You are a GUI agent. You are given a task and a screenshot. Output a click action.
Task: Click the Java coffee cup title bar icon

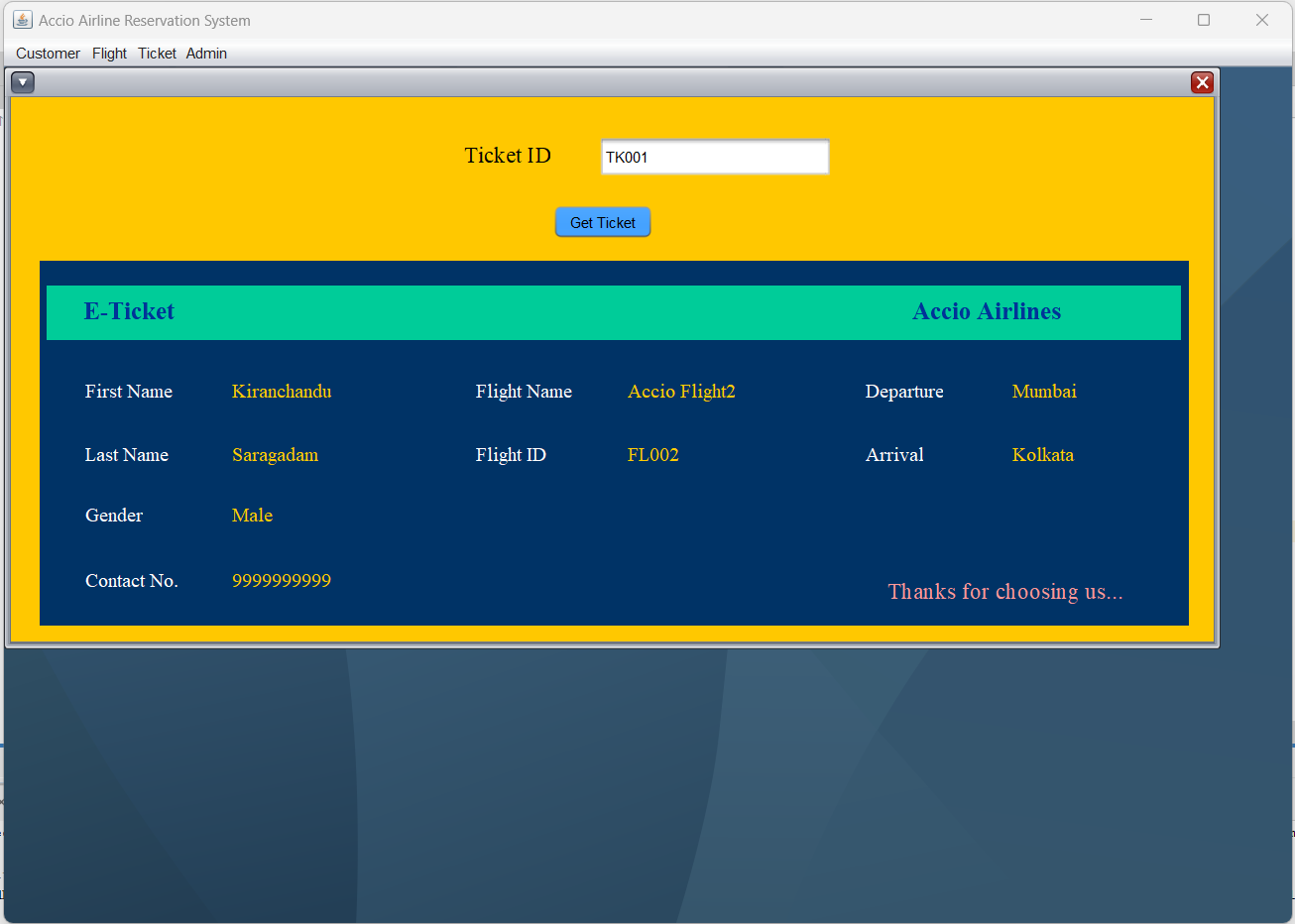[22, 20]
